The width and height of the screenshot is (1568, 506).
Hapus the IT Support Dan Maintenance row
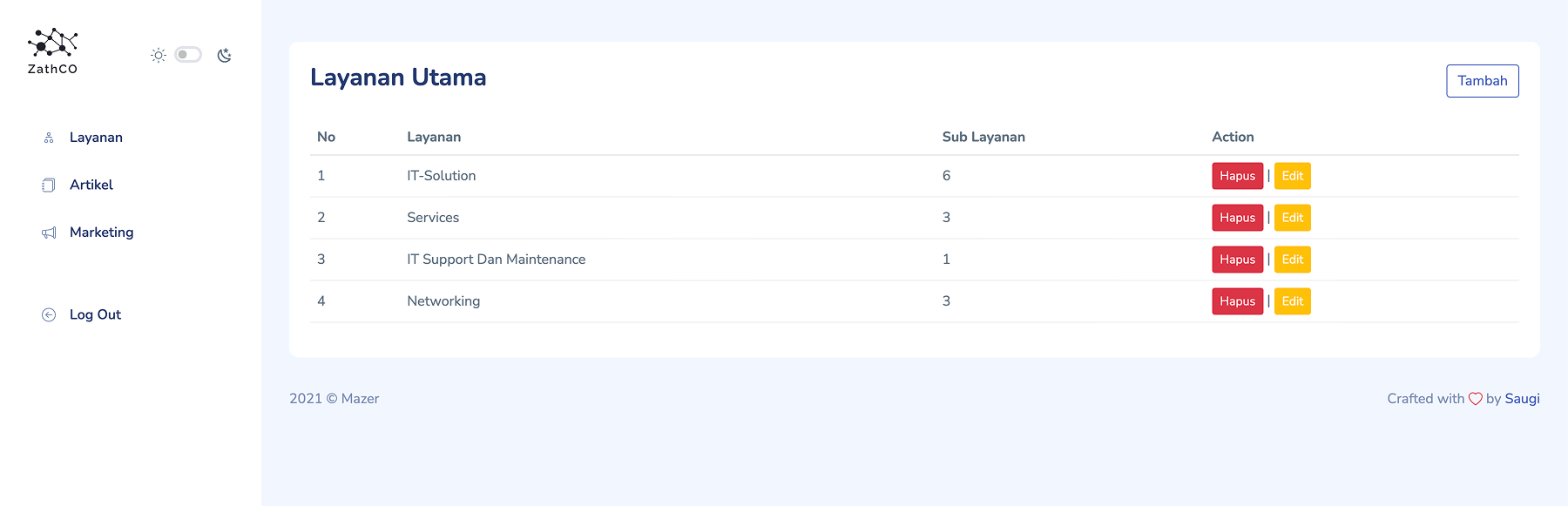click(x=1237, y=260)
